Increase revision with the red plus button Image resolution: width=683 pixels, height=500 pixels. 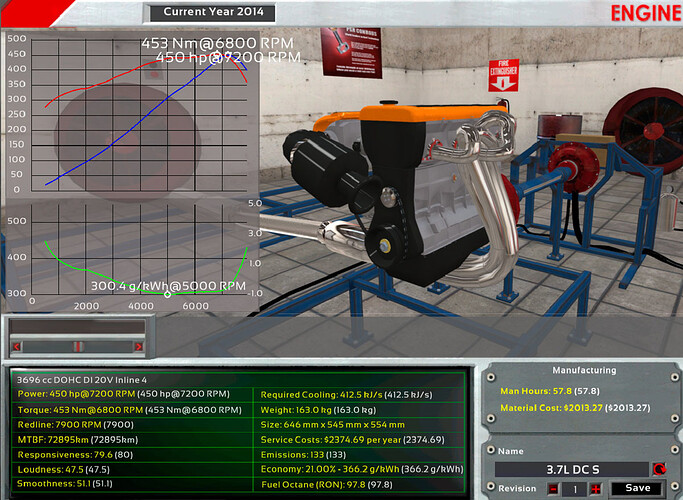tap(595, 488)
